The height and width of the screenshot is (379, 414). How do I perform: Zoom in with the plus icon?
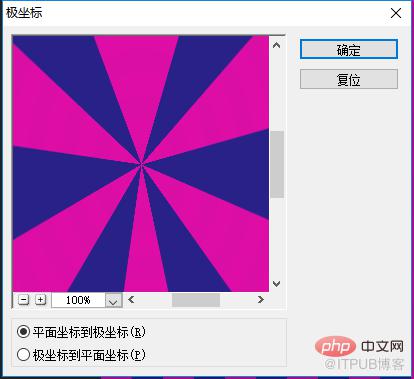point(41,300)
